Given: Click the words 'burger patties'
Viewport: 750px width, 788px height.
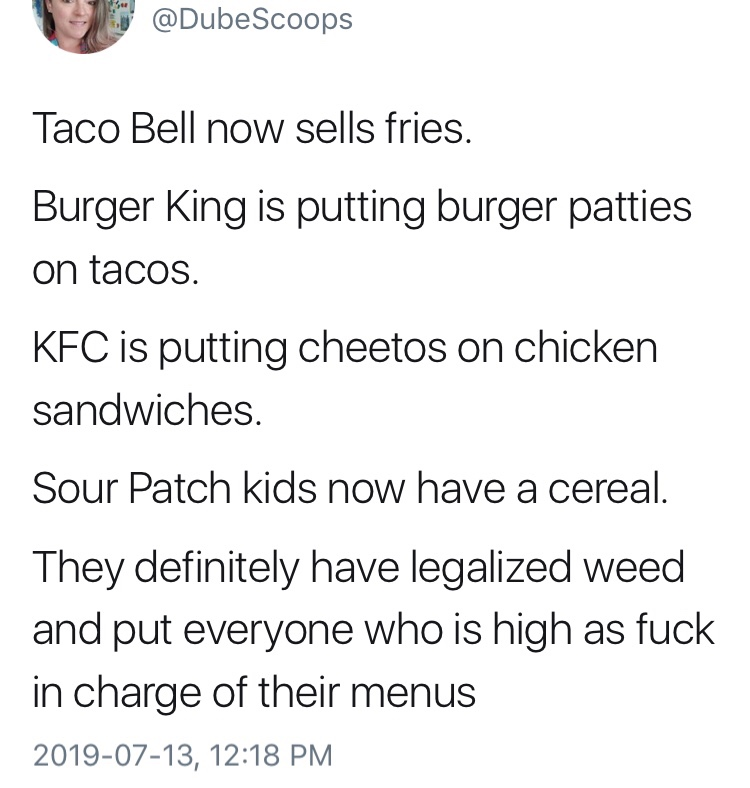Looking at the screenshot, I should click(564, 208).
